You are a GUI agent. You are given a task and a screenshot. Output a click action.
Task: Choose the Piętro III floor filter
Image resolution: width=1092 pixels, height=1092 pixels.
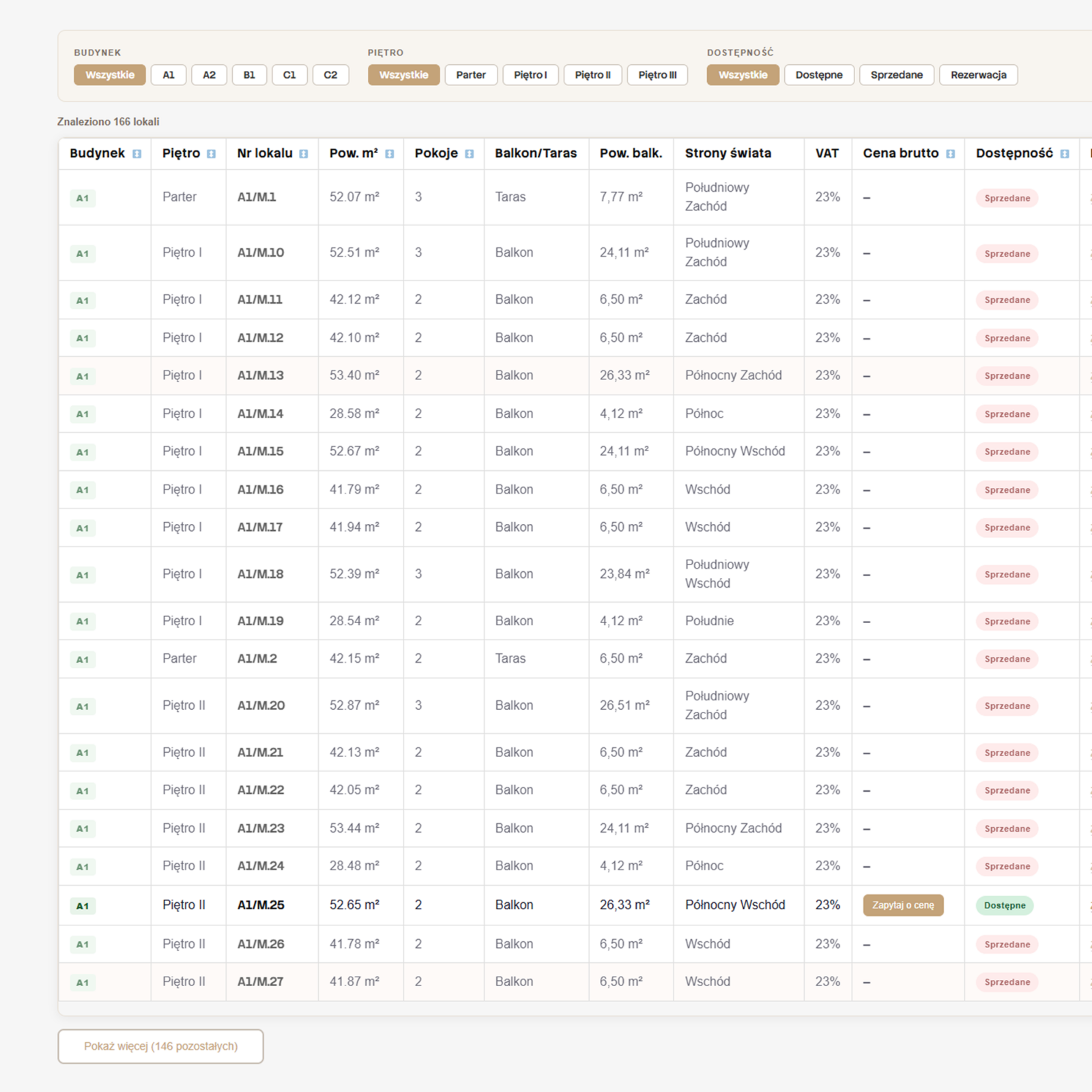(657, 75)
